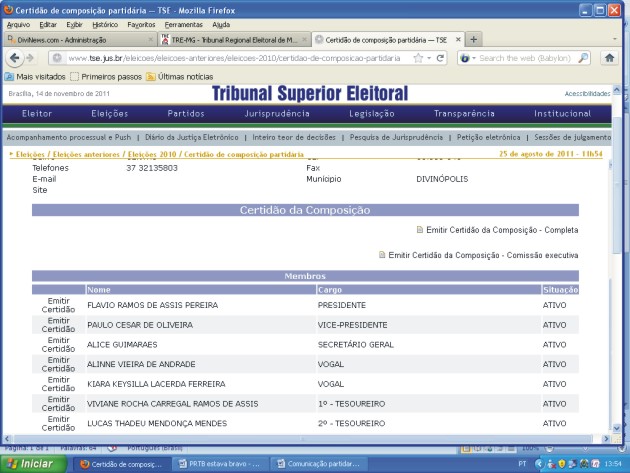Close the Certidão de composição partidária tab
The height and width of the screenshot is (473, 630).
point(458,39)
